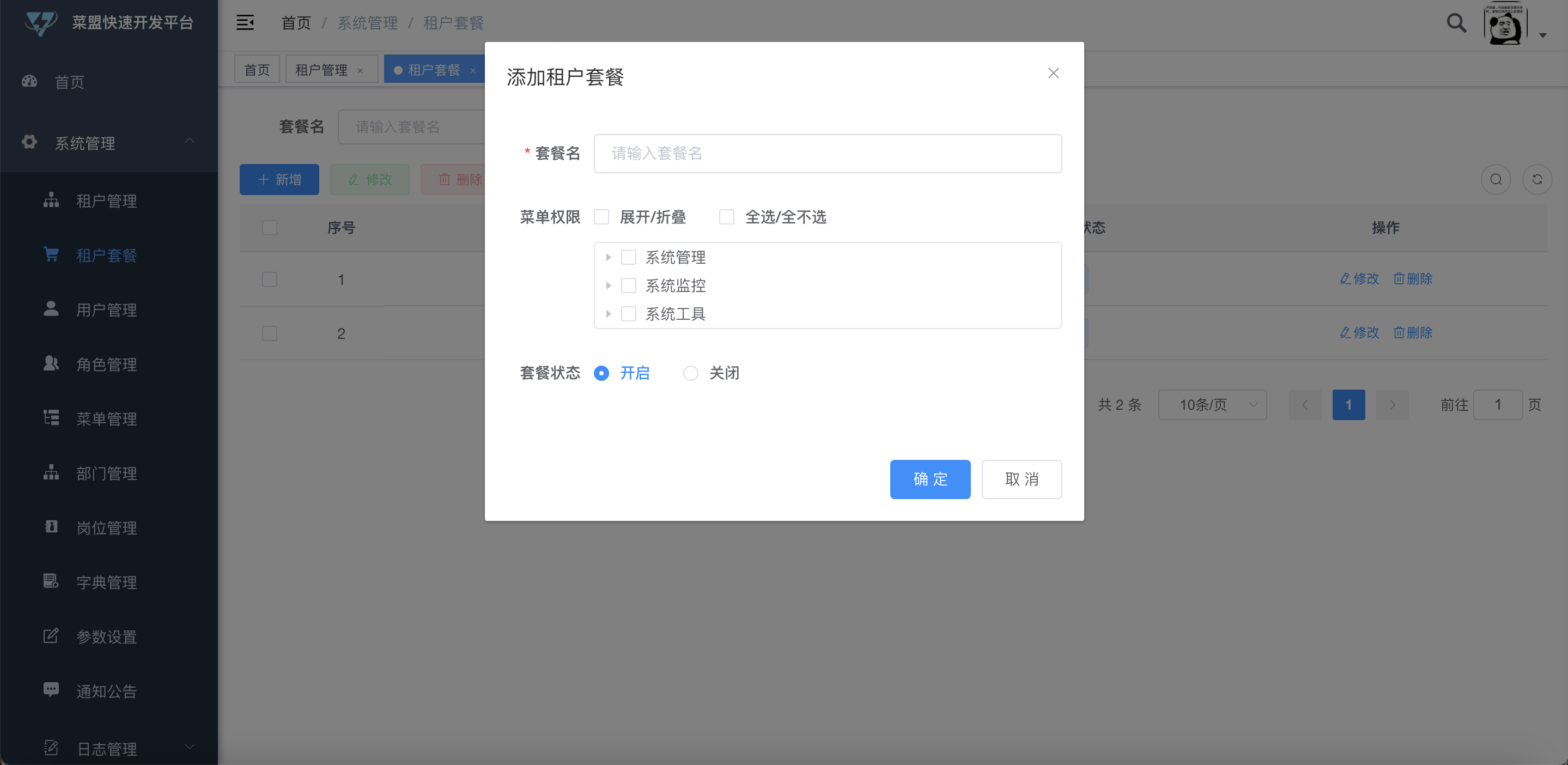Viewport: 1568px width, 765px height.
Task: Close the 添加租户套餐 dialog
Action: click(x=1053, y=73)
